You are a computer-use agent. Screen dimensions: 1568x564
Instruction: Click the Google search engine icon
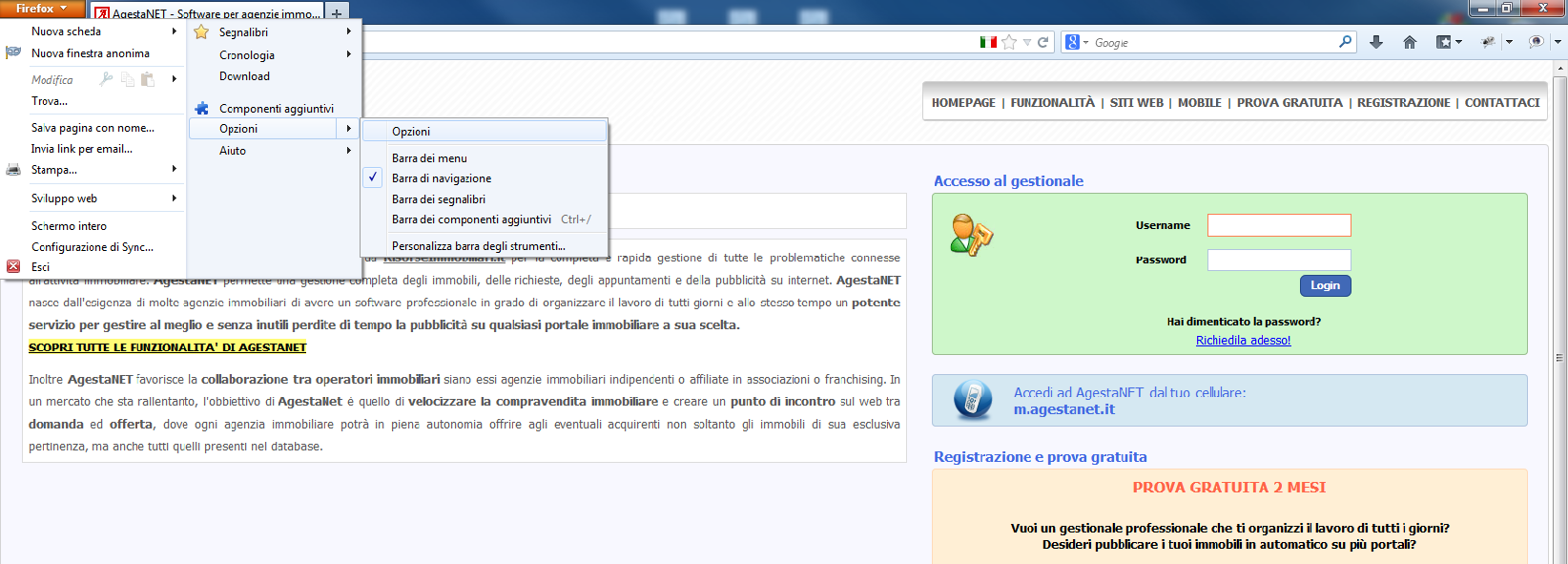point(1073,42)
